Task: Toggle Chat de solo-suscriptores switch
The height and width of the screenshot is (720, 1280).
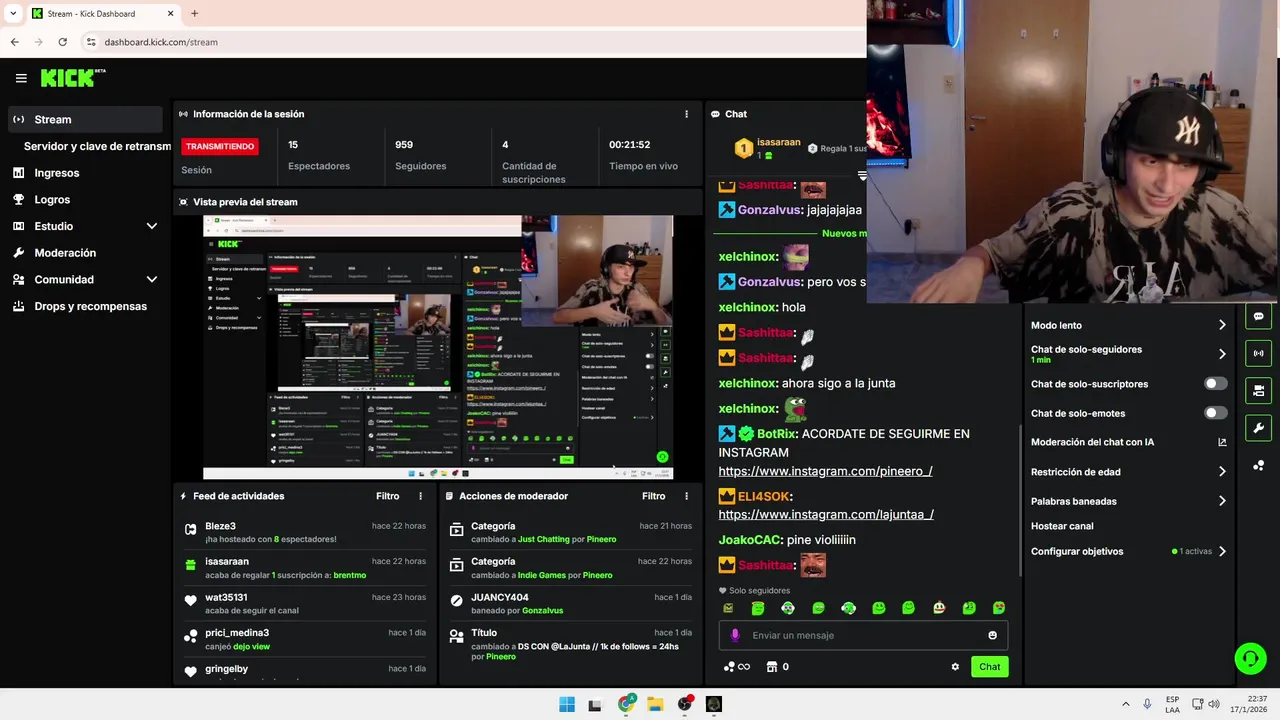Action: (x=1215, y=384)
